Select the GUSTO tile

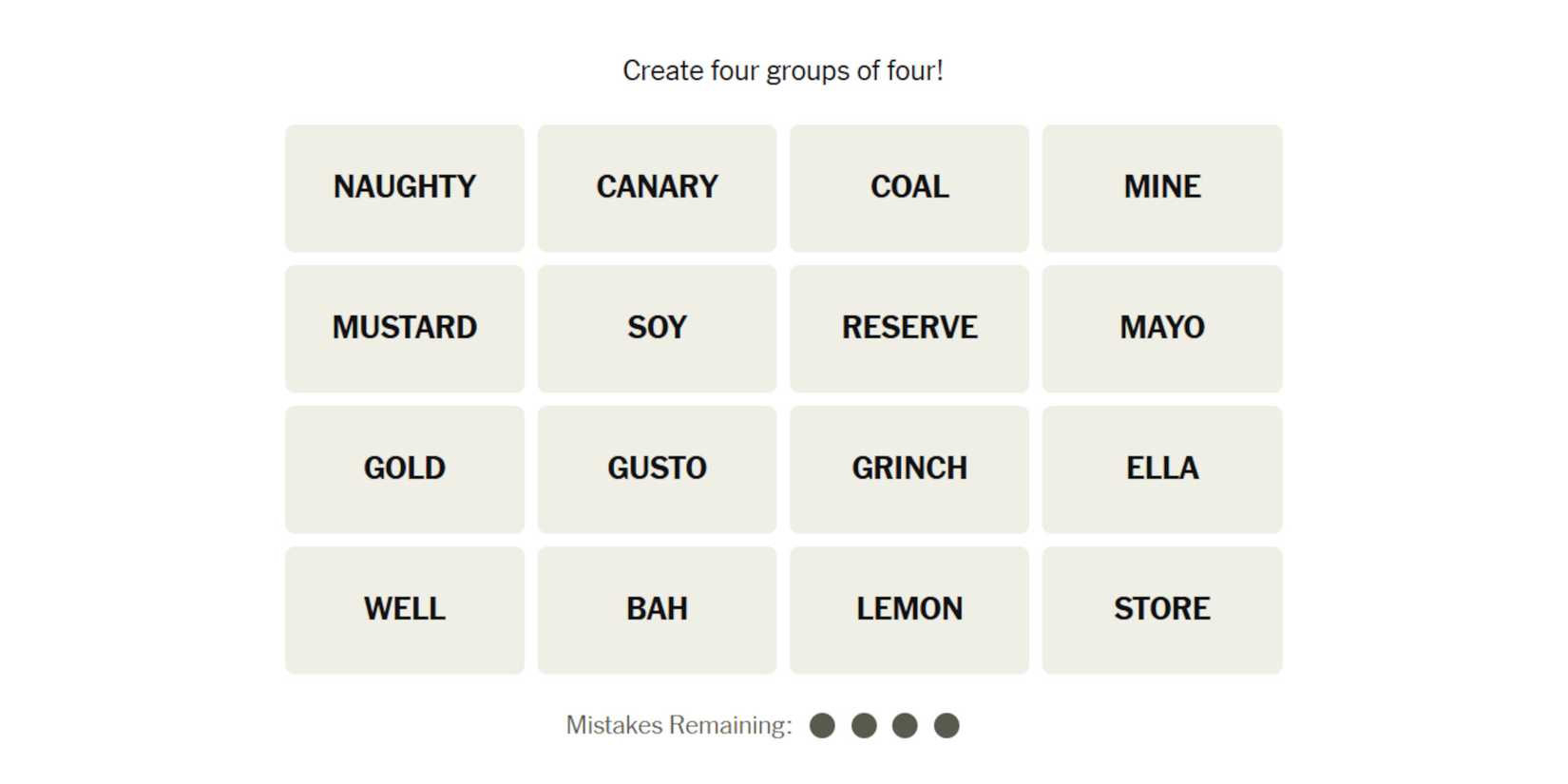(657, 468)
